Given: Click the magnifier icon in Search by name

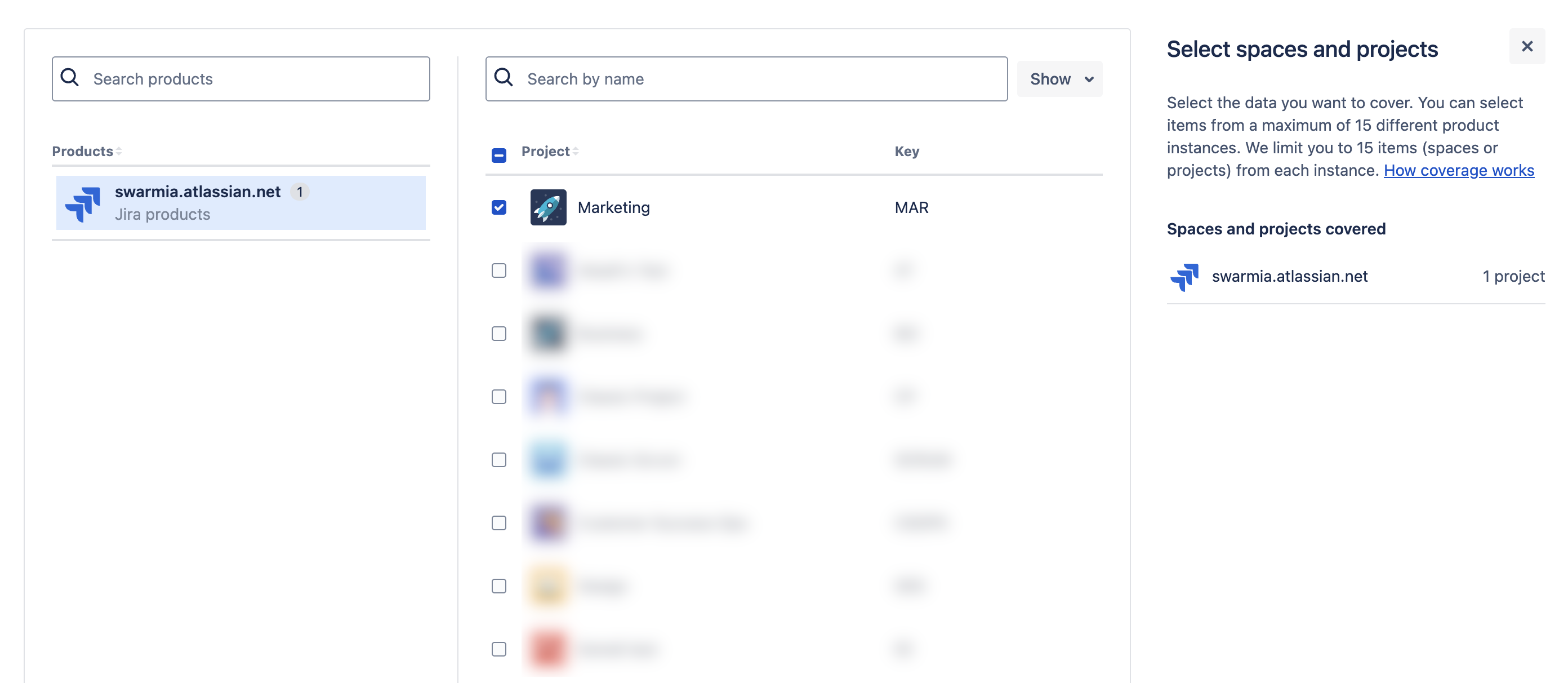Looking at the screenshot, I should 504,78.
